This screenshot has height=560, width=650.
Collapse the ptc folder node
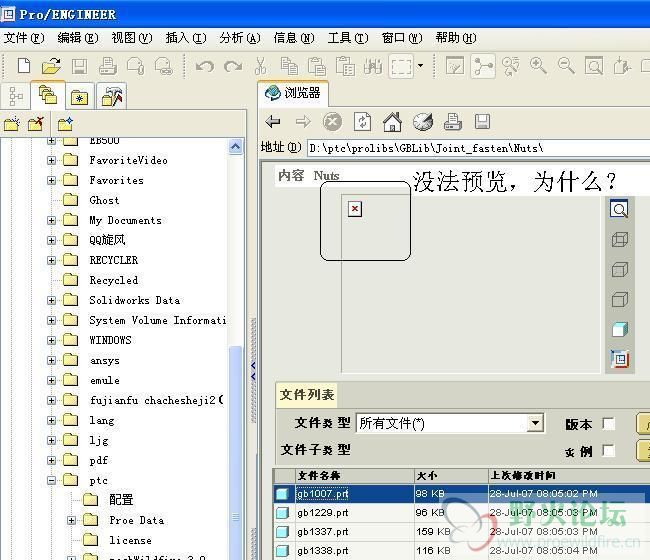[51, 480]
